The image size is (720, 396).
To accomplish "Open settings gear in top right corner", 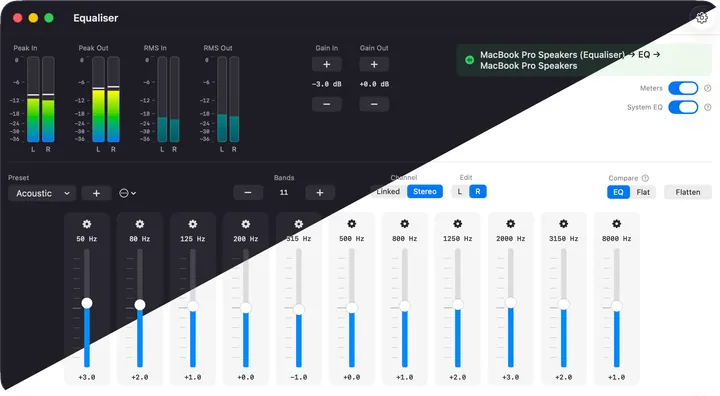I will point(702,18).
